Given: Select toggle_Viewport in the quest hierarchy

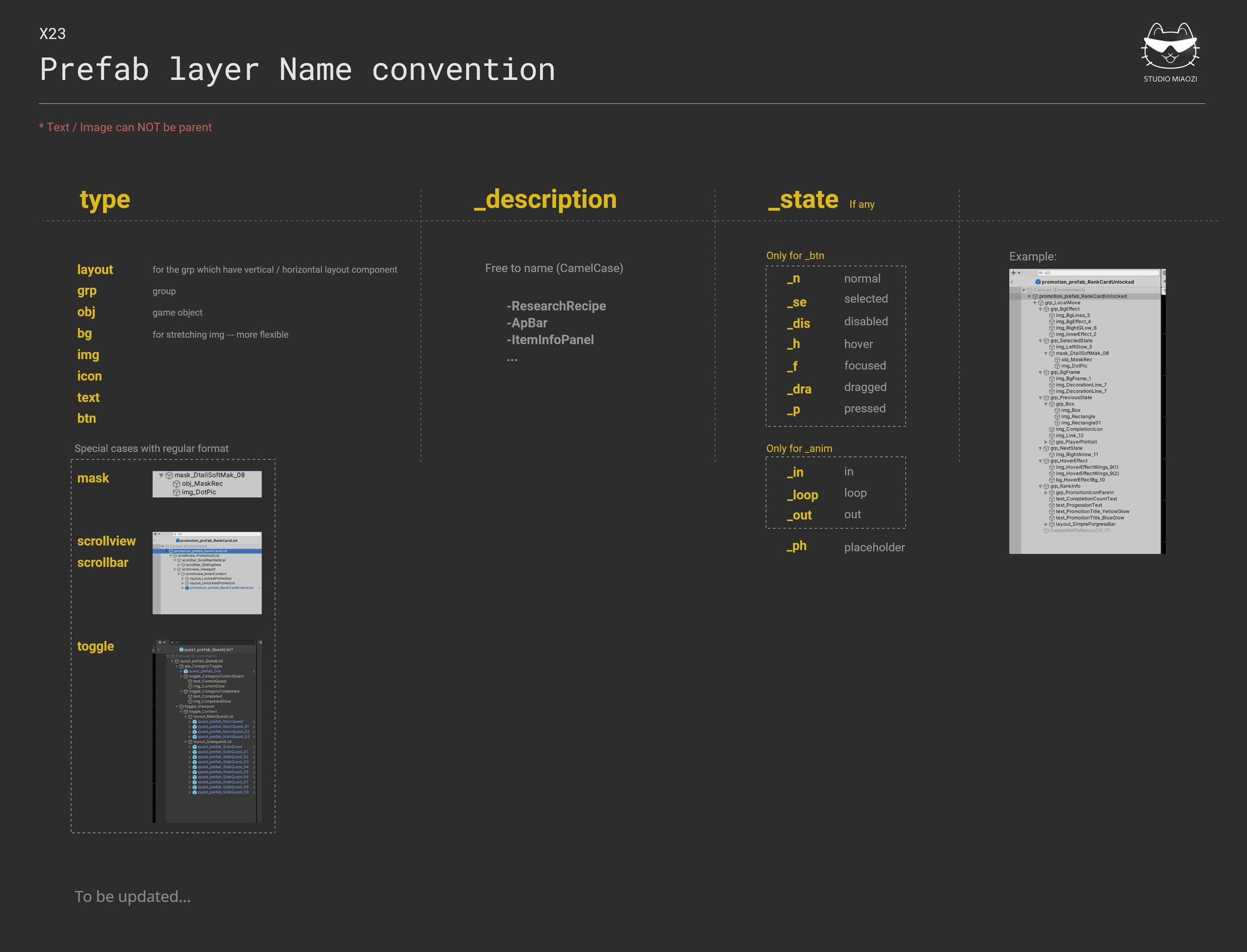Looking at the screenshot, I should point(200,707).
